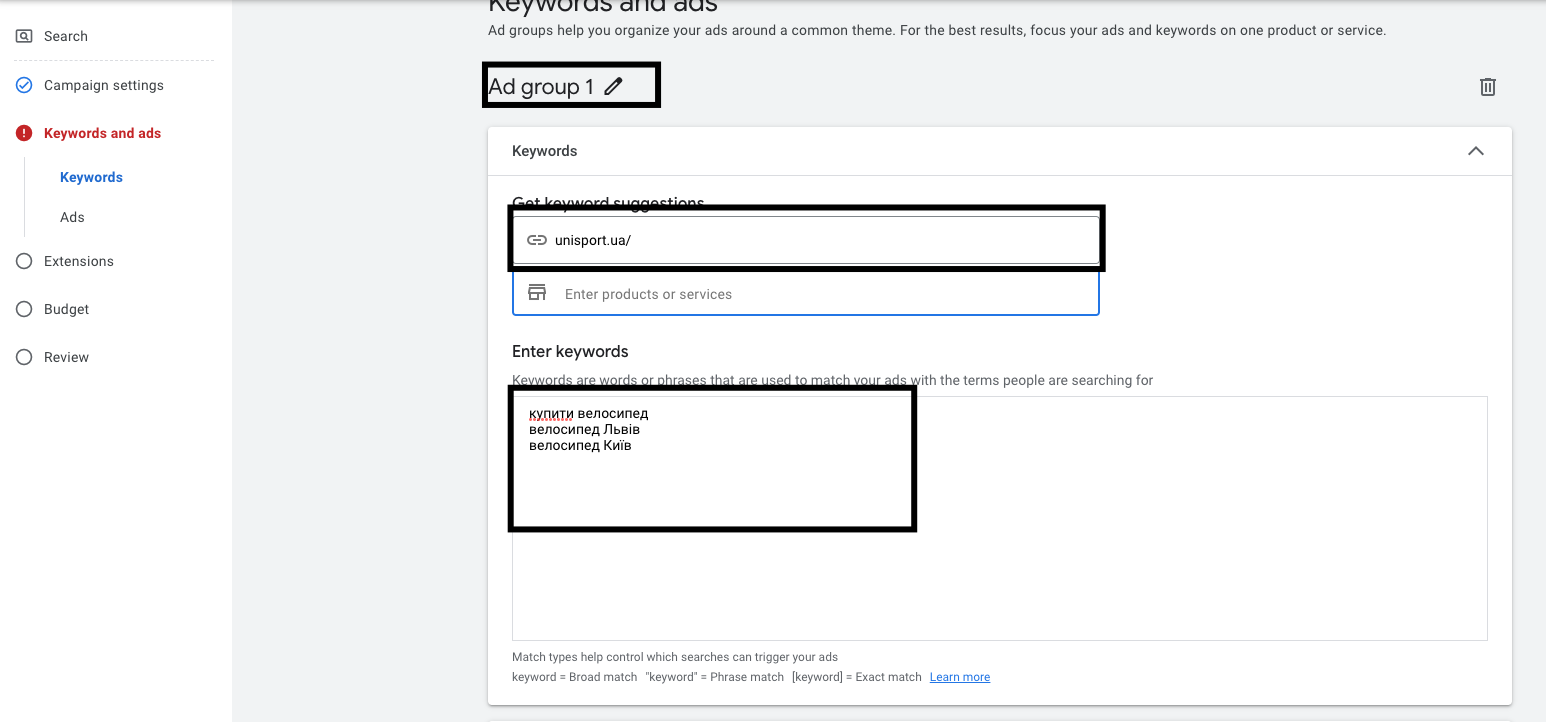
Task: Click the pencil icon beside Ad group 1
Action: point(613,86)
